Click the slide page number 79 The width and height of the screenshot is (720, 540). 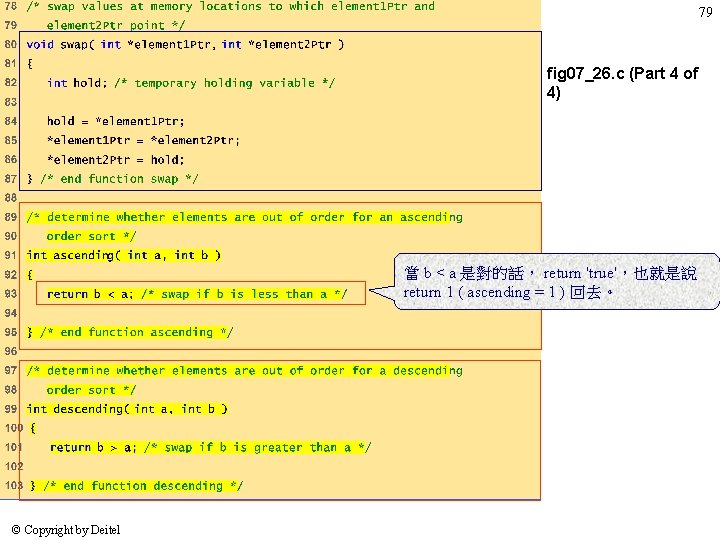point(705,12)
